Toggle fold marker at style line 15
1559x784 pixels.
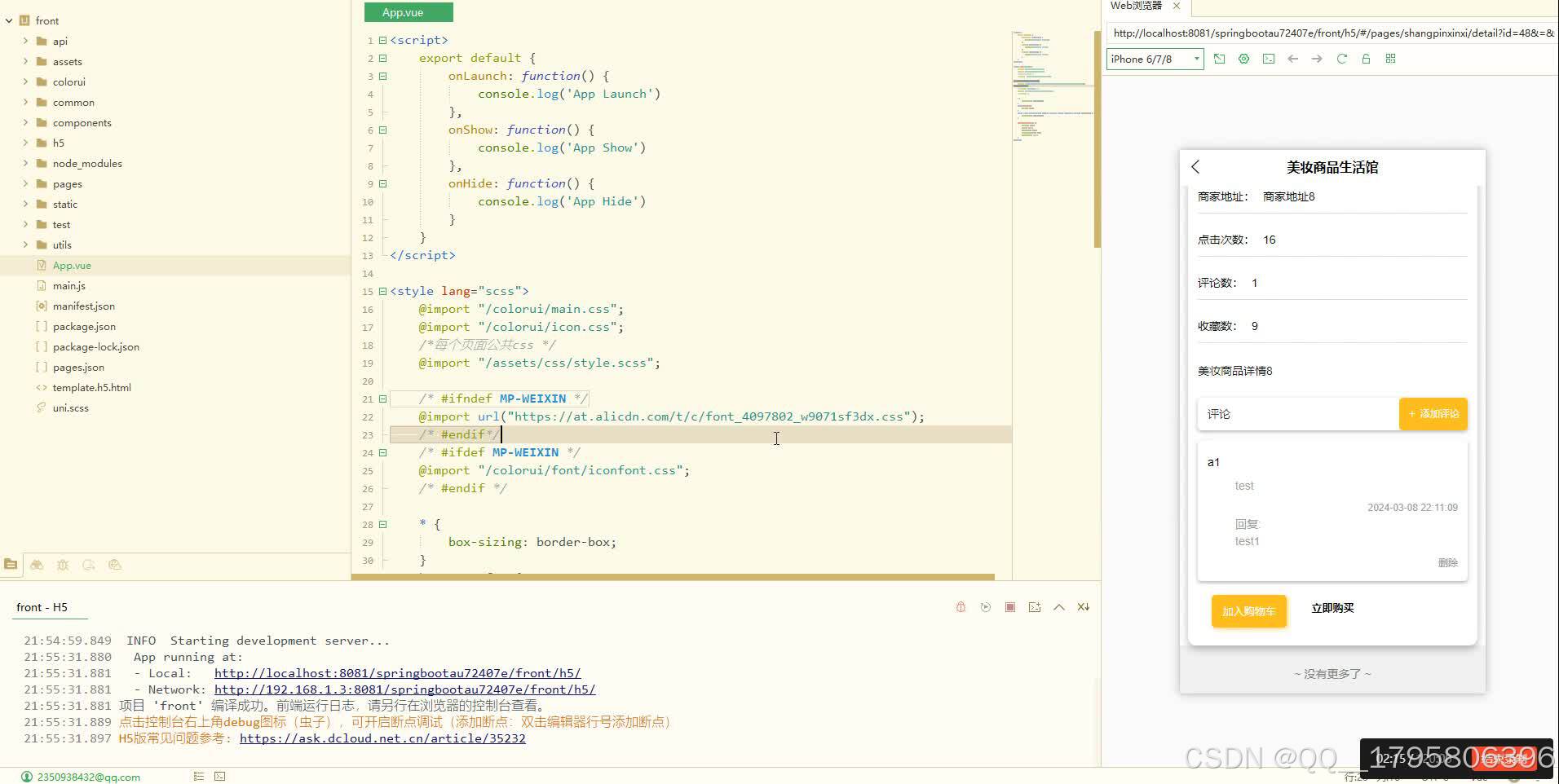tap(382, 291)
